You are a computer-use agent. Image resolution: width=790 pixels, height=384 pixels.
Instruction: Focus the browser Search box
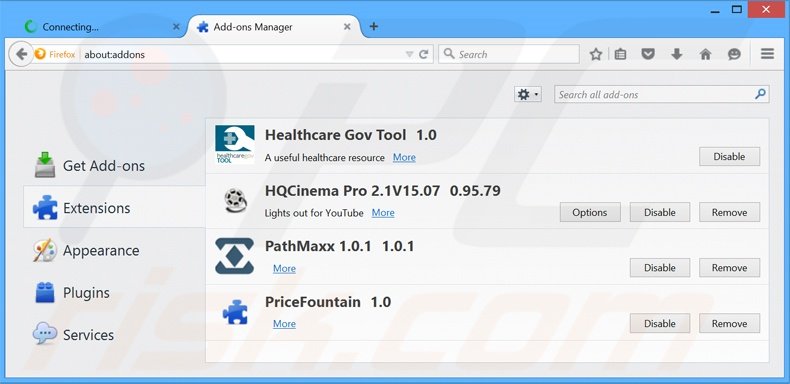pyautogui.click(x=509, y=54)
